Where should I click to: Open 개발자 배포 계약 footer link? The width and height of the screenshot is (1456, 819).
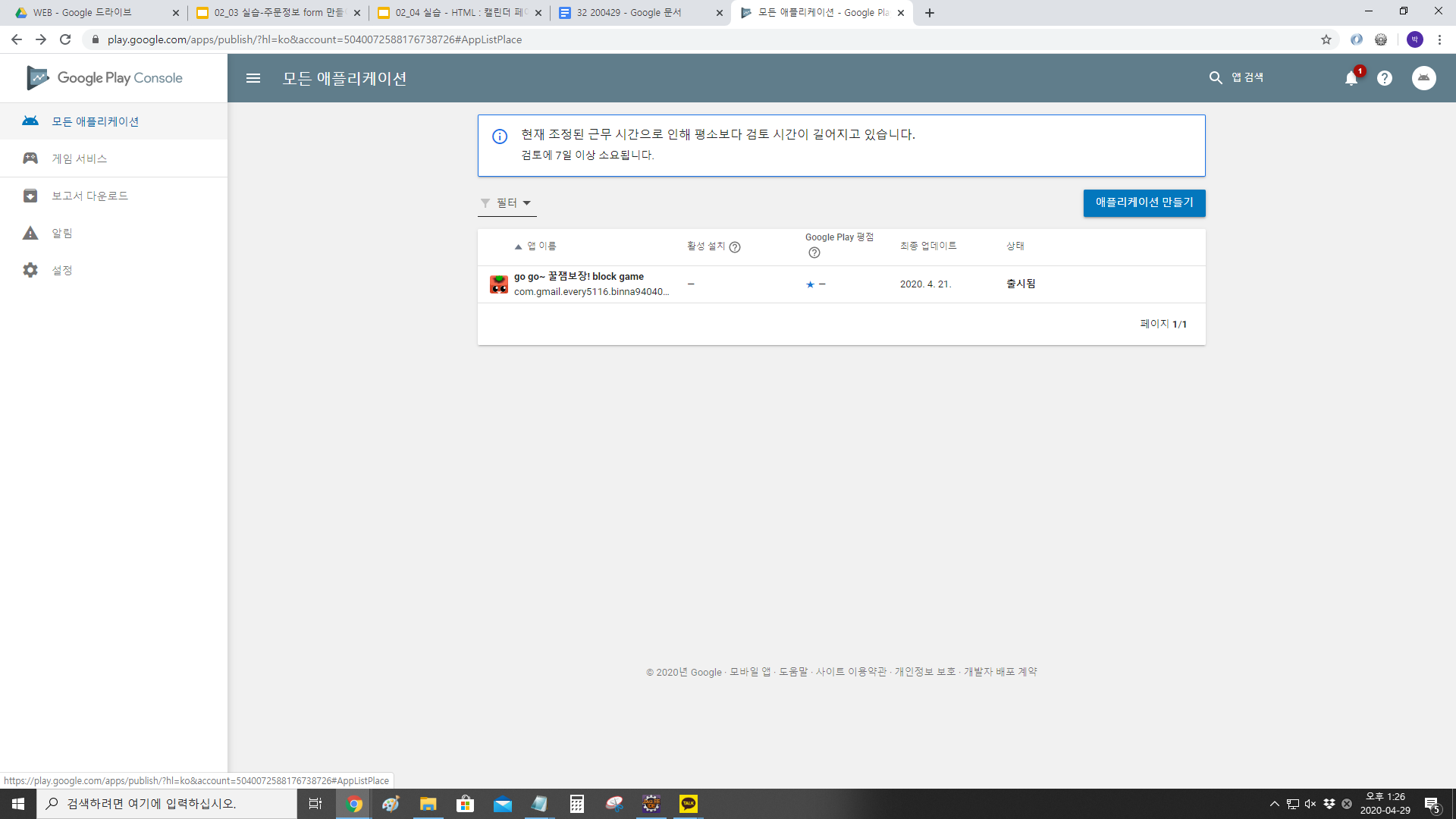(1000, 672)
